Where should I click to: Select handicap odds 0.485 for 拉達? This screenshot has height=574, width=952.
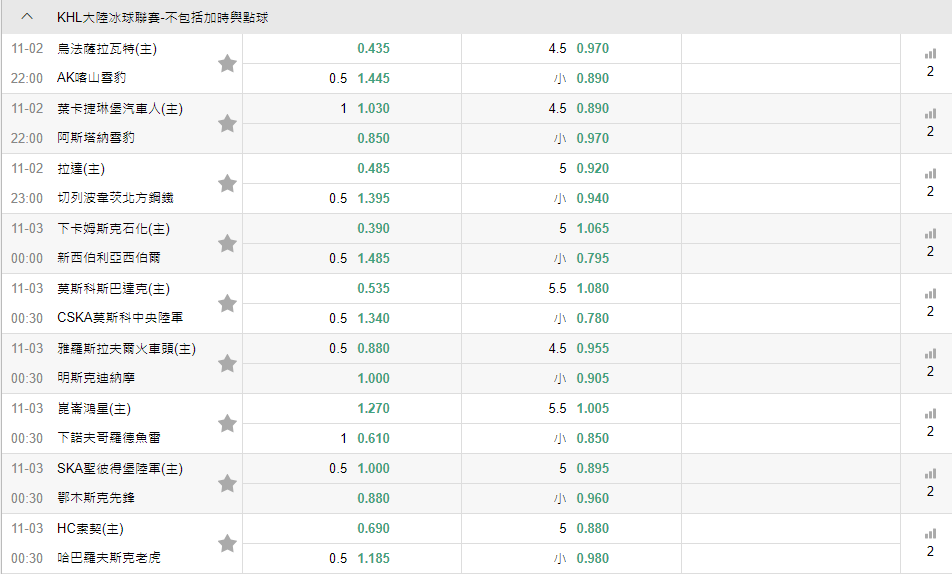coord(373,169)
